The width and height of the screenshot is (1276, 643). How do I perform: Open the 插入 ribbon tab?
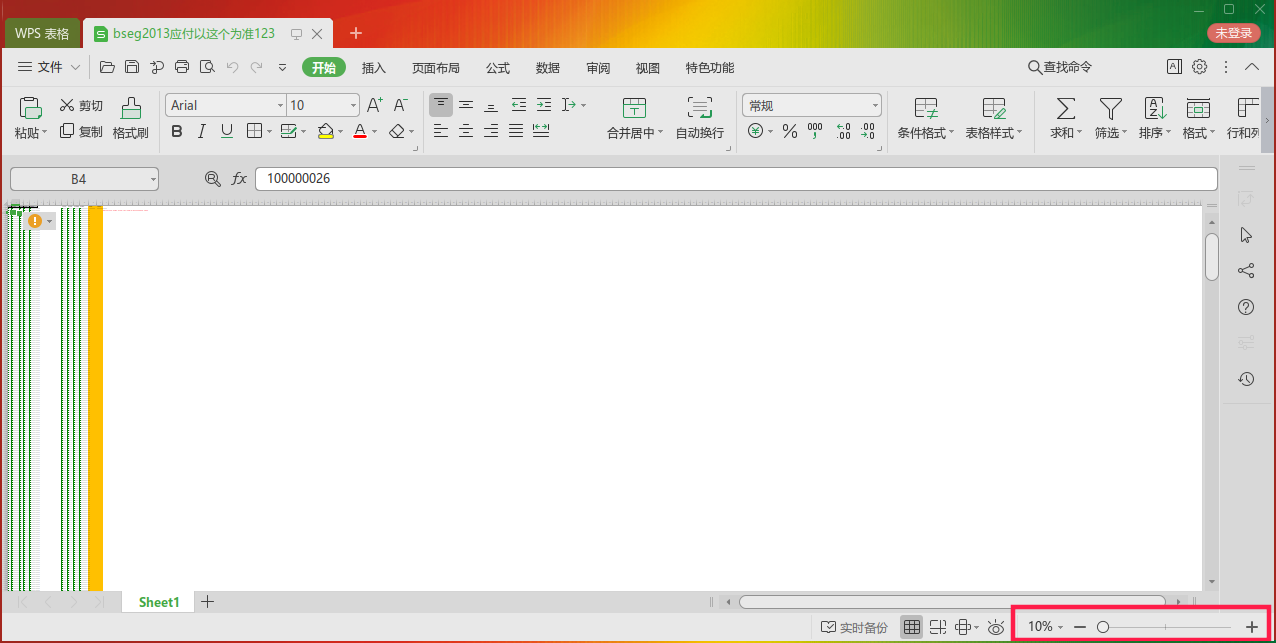pos(374,68)
